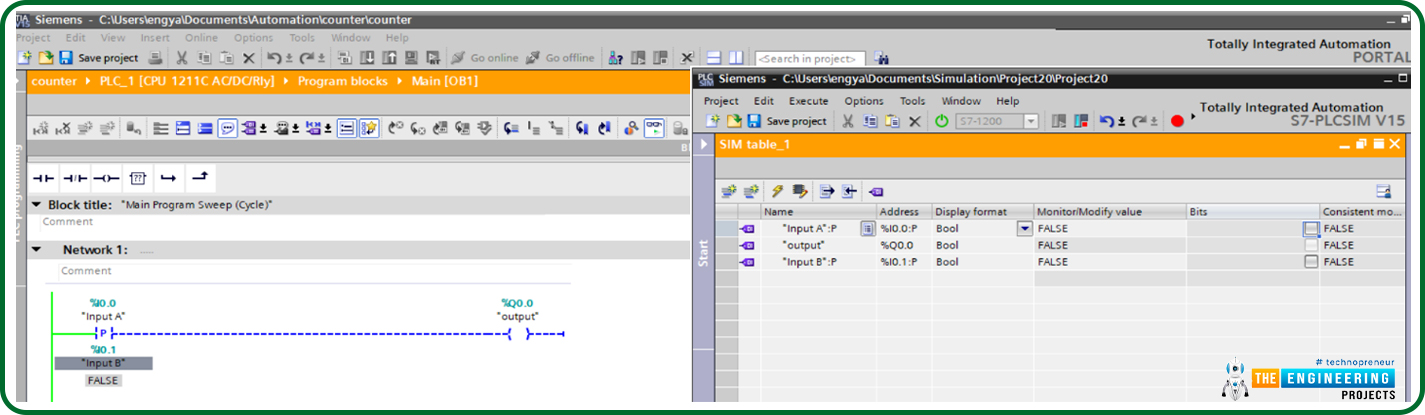1425x415 pixels.
Task: Open the S7-1200 PLC type dropdown
Action: (x=1032, y=121)
